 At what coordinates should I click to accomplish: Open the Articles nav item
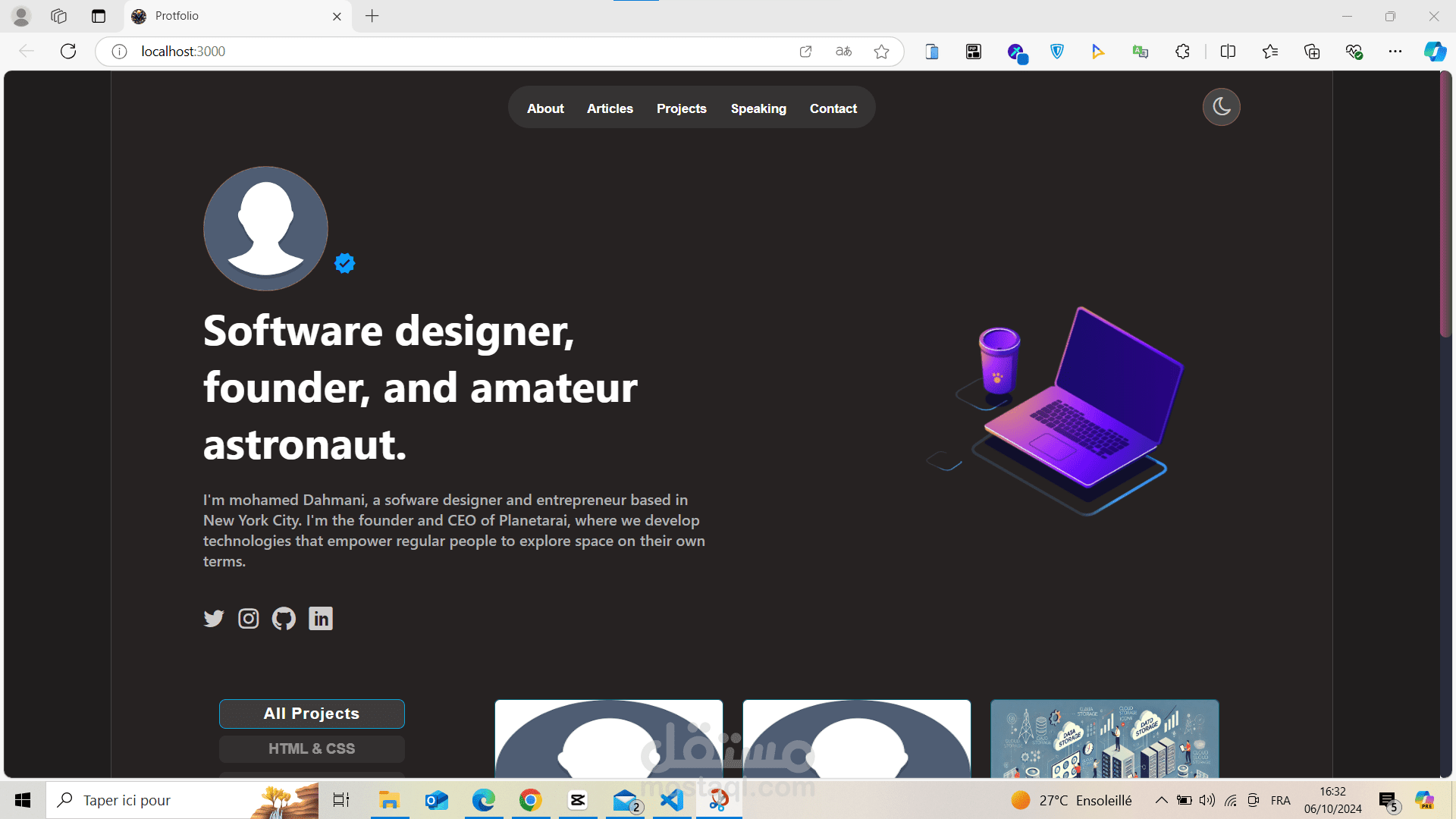point(610,108)
